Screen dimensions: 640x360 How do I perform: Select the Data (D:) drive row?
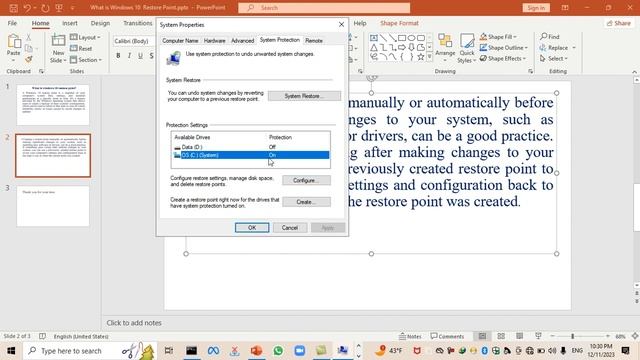click(x=251, y=147)
